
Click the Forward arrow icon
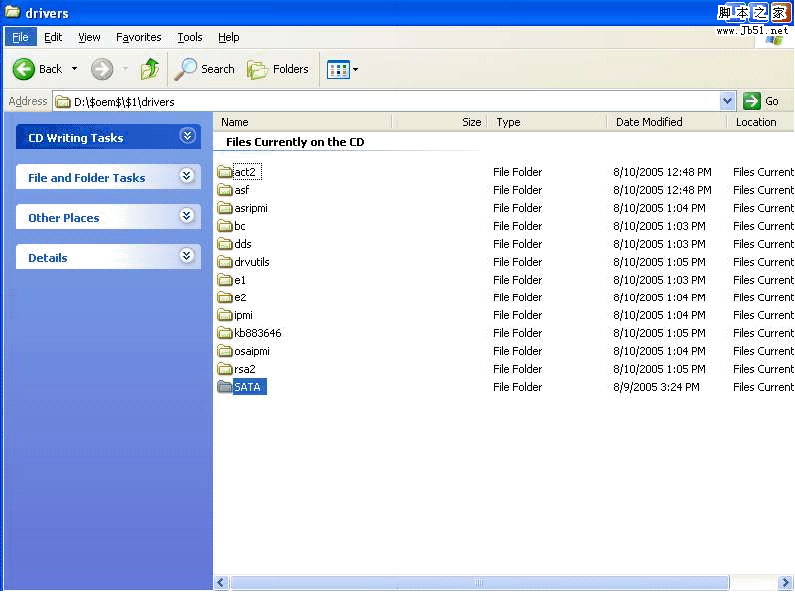tap(102, 69)
